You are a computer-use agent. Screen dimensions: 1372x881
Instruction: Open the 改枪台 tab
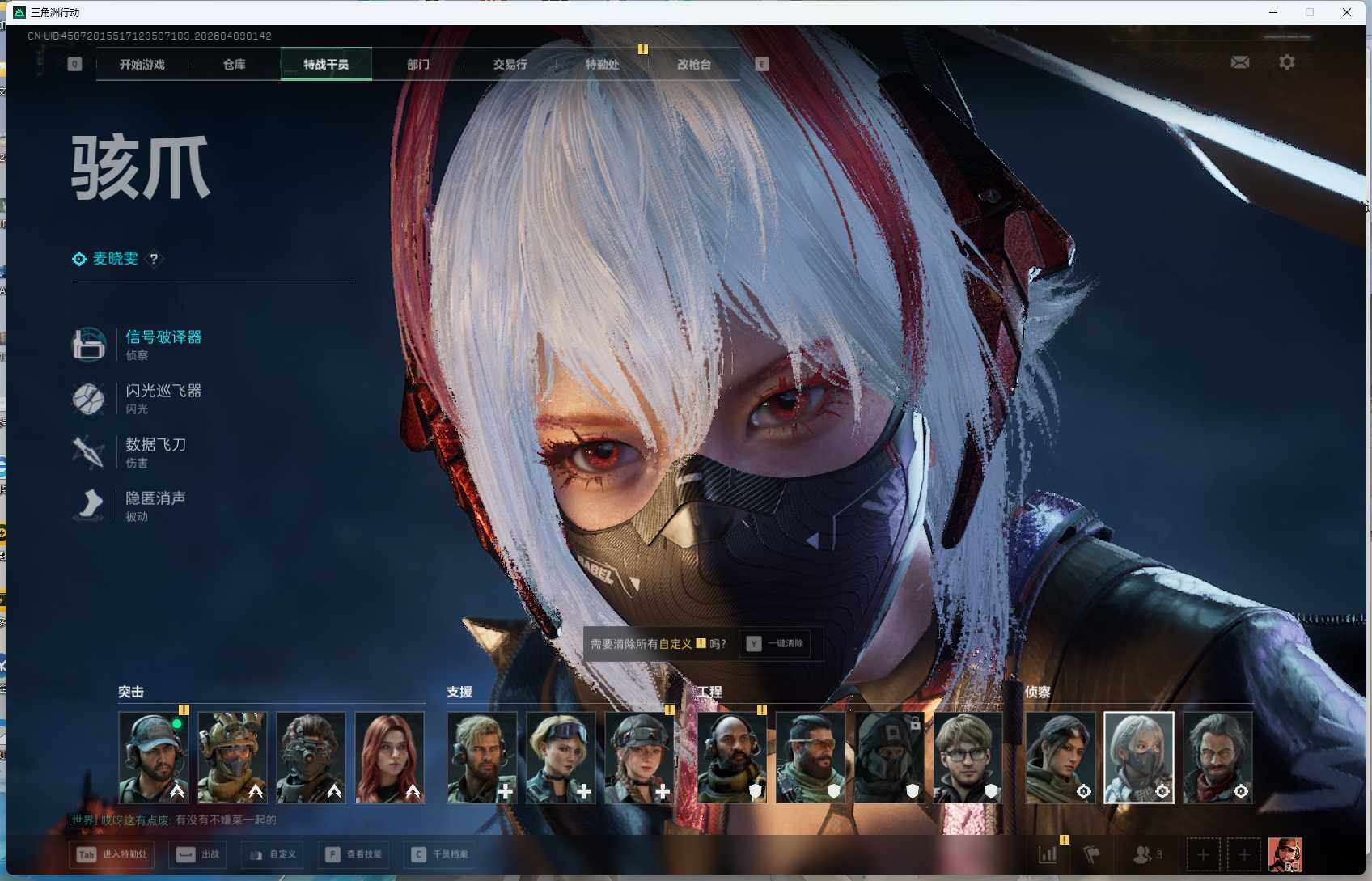click(x=694, y=65)
